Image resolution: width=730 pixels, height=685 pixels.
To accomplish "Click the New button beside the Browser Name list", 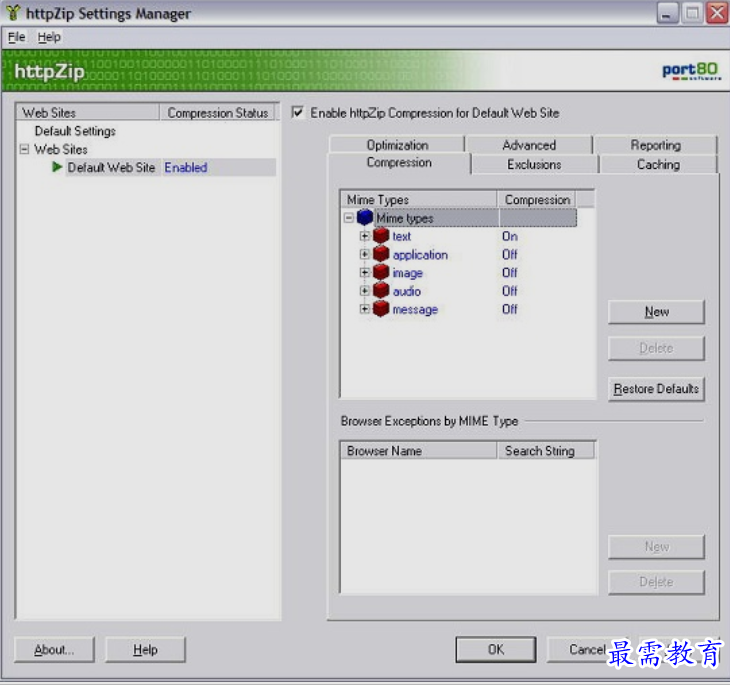I will [x=656, y=546].
